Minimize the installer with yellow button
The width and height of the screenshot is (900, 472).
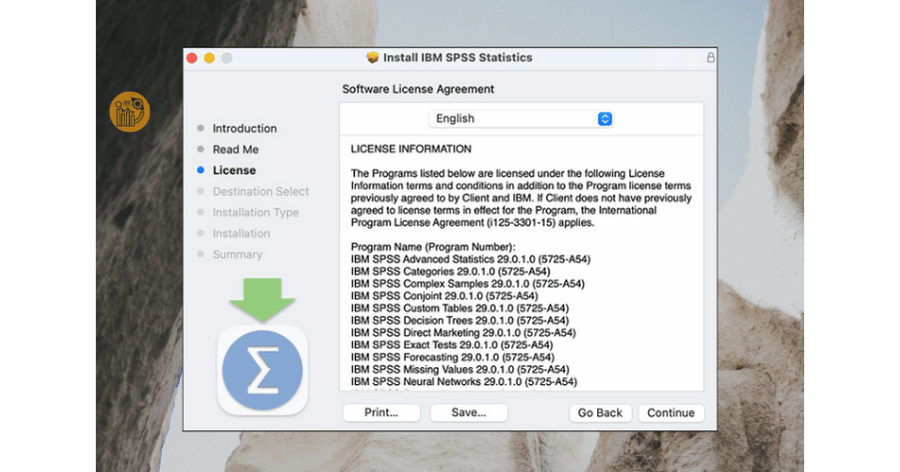209,58
